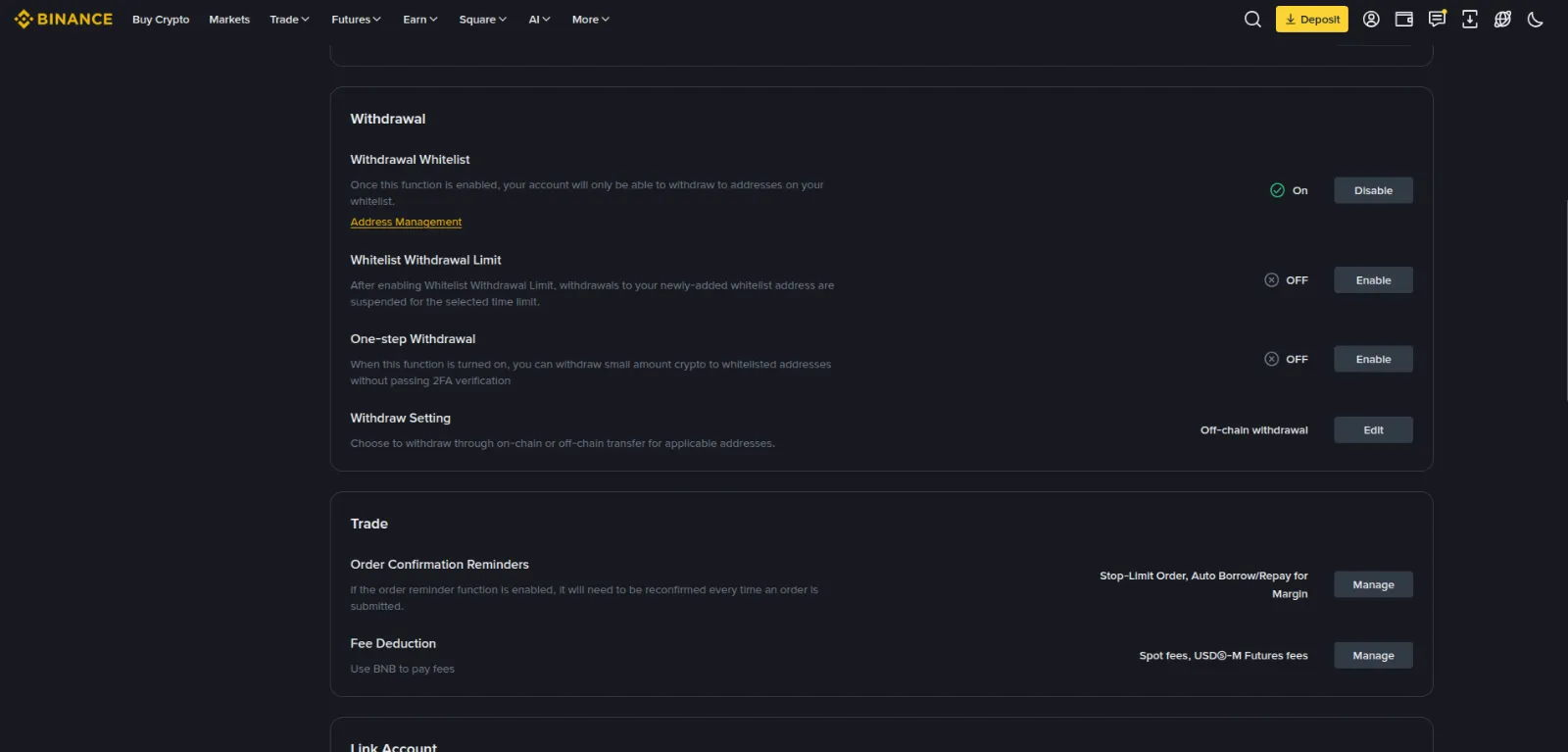Open the search magnifier icon

[x=1252, y=19]
